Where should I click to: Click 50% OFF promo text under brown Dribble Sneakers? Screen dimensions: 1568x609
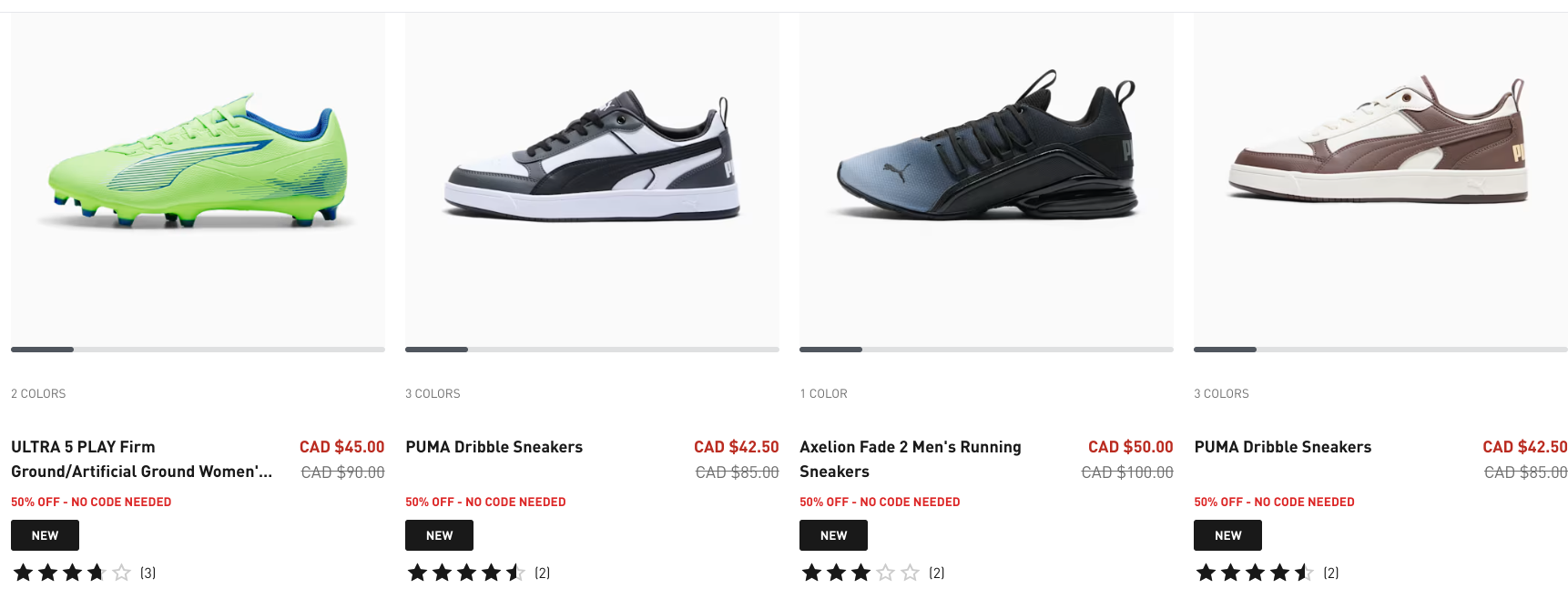(1274, 502)
